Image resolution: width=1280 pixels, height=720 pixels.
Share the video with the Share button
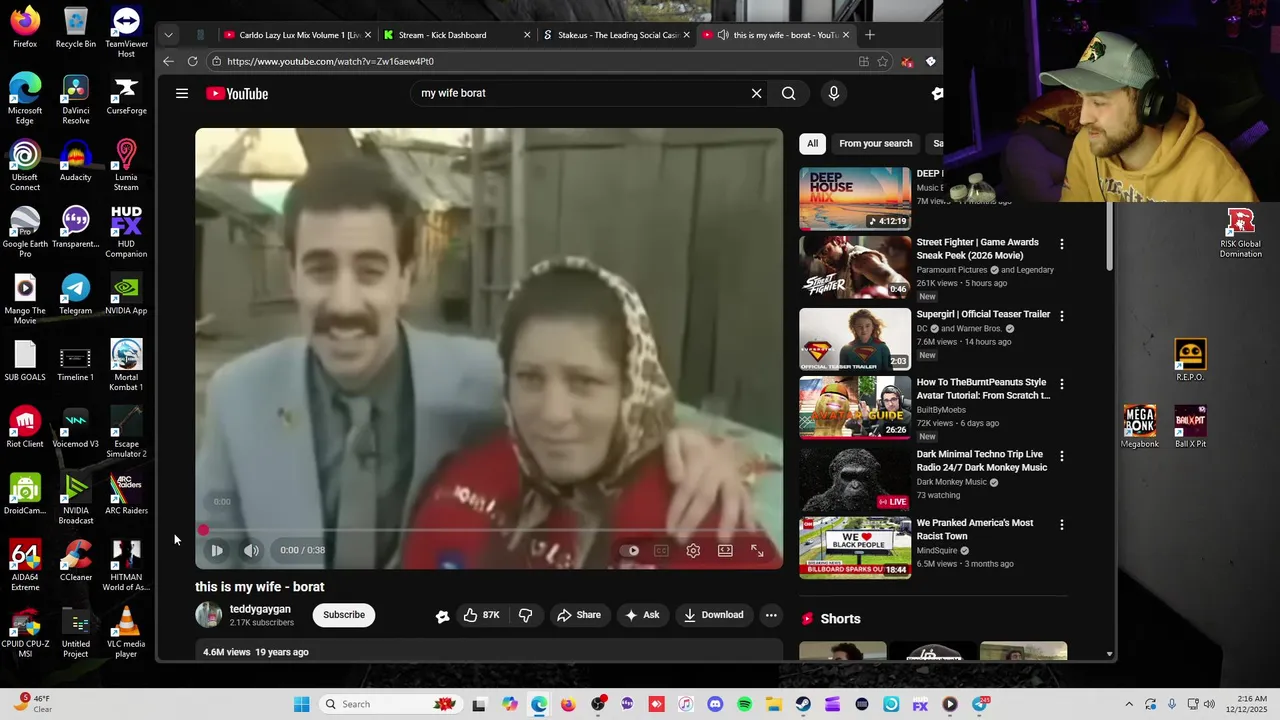[579, 615]
